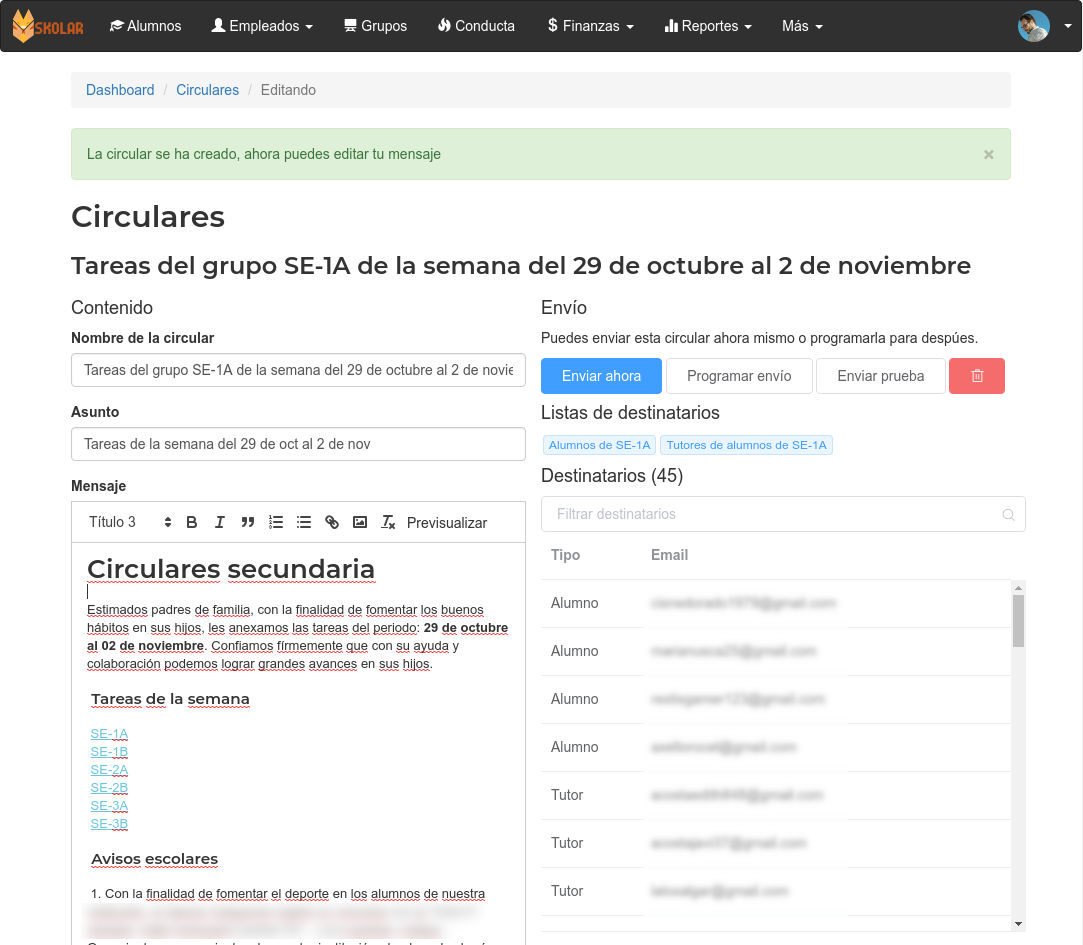This screenshot has width=1083, height=945.
Task: Go to the Alumnos section
Action: [x=145, y=26]
